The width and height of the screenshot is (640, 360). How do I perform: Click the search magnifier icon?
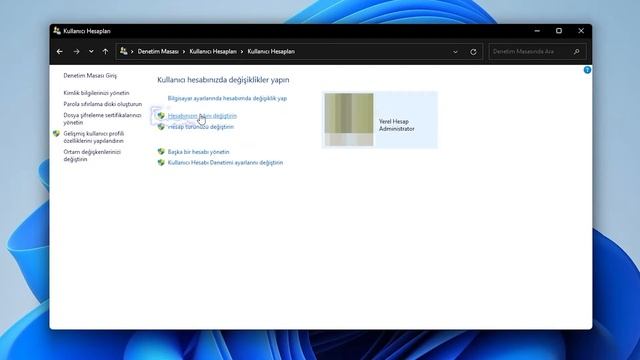[576, 52]
